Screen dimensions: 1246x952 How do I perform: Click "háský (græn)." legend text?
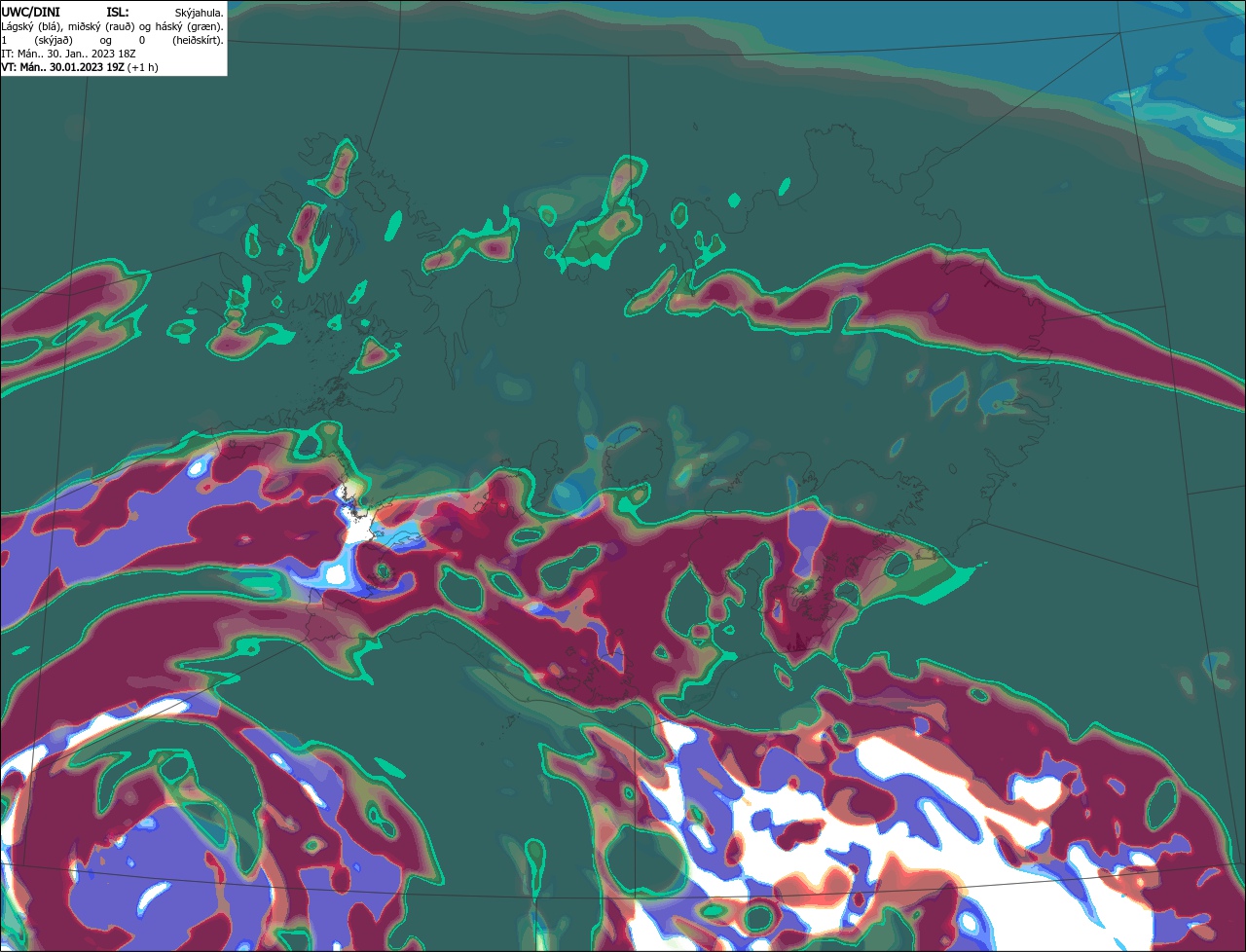pos(191,26)
